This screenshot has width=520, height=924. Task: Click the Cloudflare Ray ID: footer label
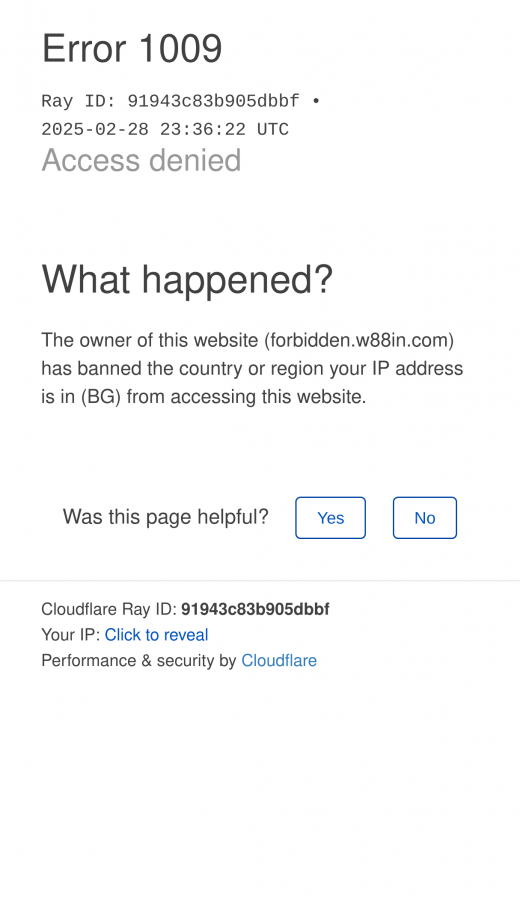[x=109, y=609]
